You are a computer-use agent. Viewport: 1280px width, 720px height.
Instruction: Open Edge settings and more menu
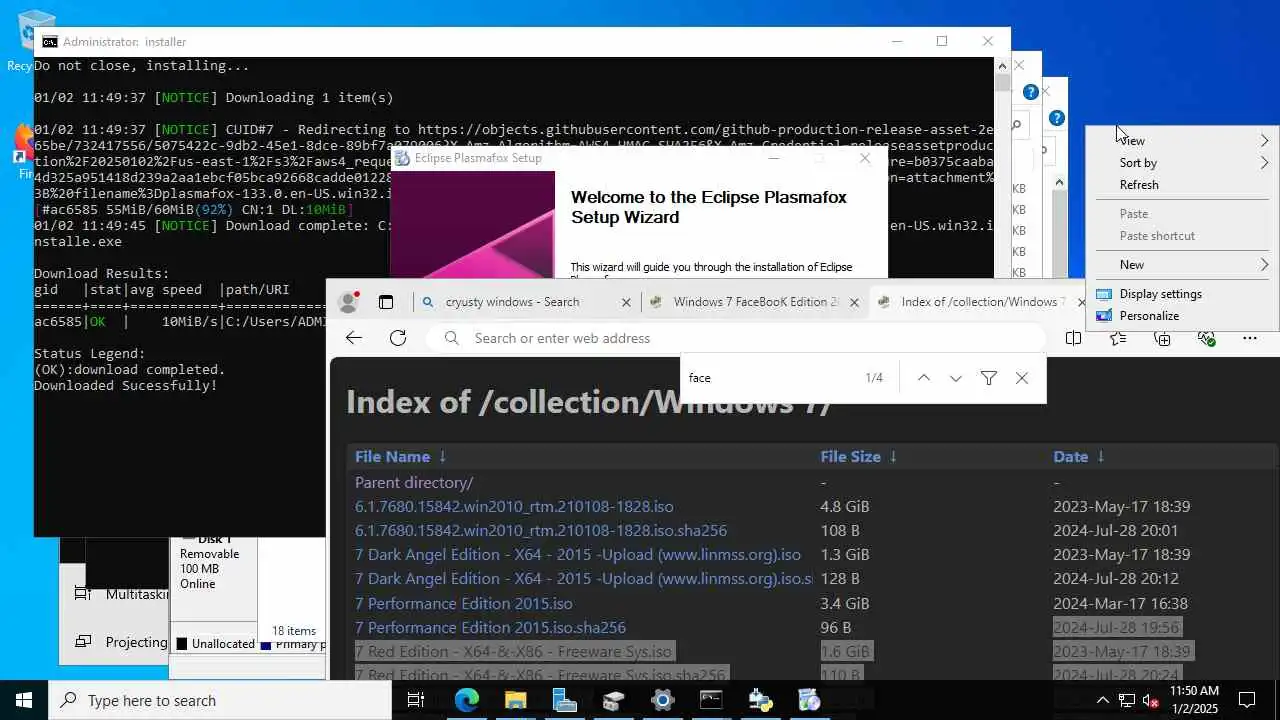point(1250,338)
